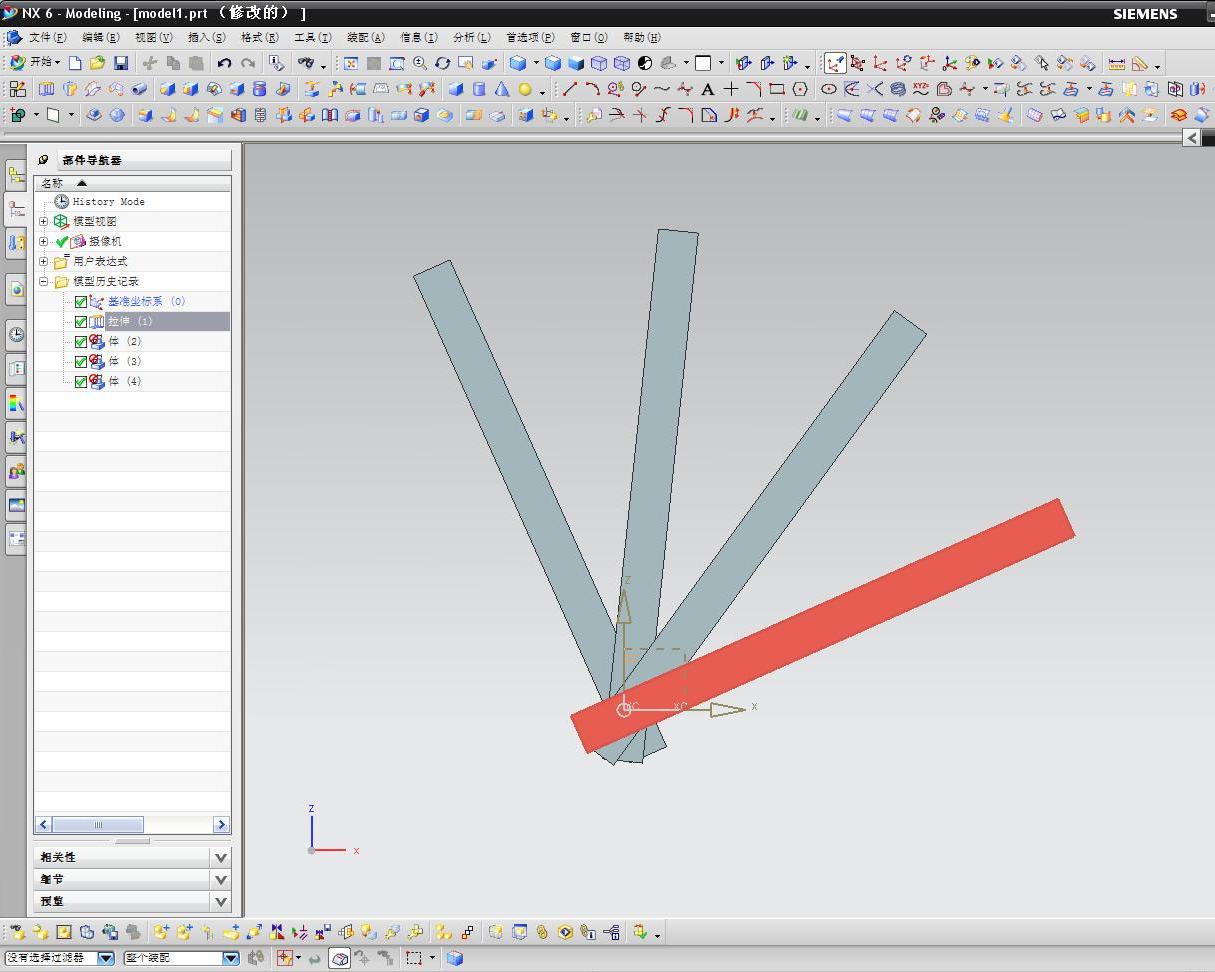The width and height of the screenshot is (1215, 972).
Task: Open the 插入(S) menu
Action: [206, 37]
